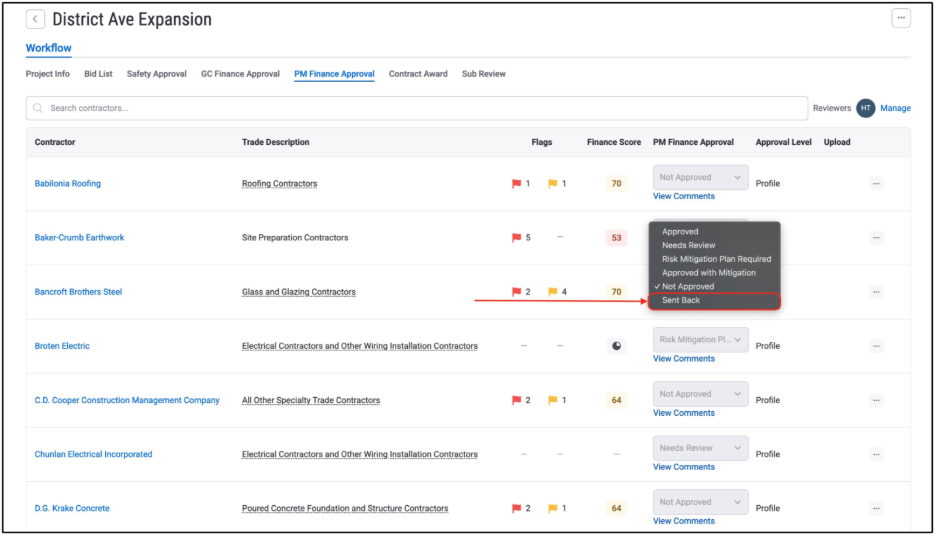Click finance score 53 for Baker-Crumb Earthwork
The height and width of the screenshot is (535, 936).
(x=616, y=238)
